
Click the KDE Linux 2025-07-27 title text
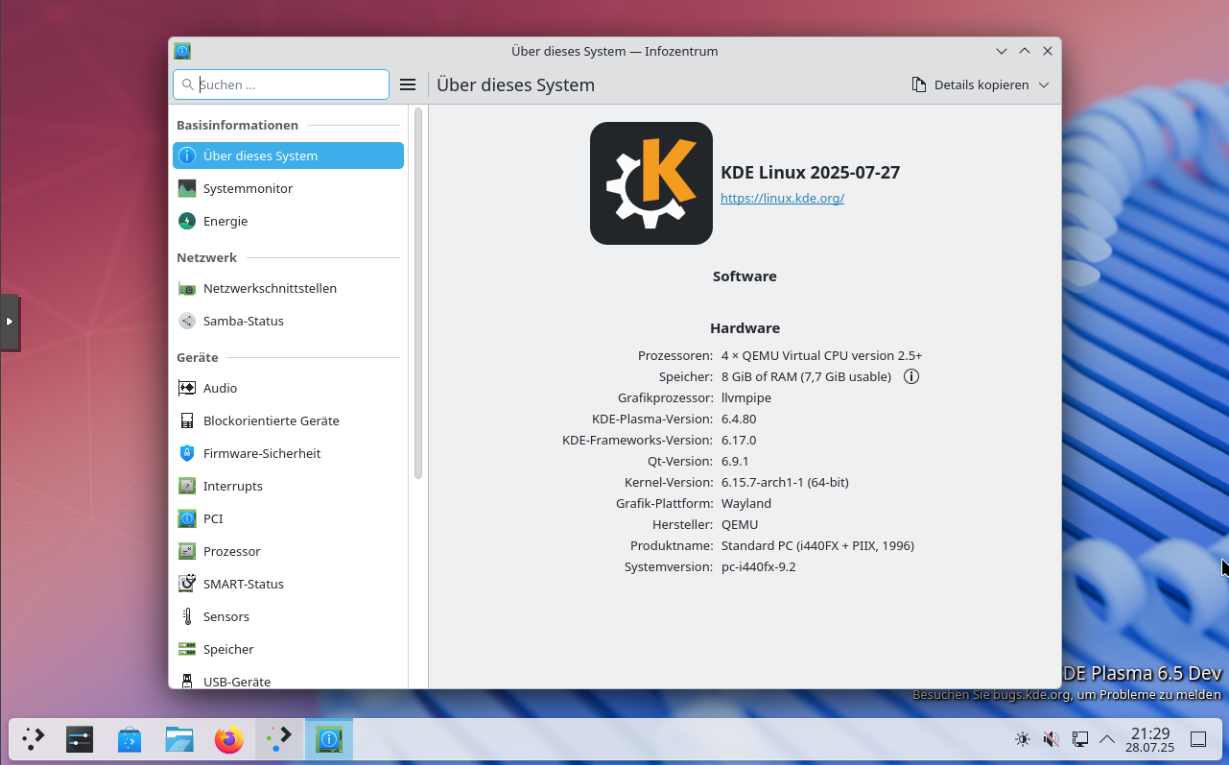[x=810, y=172]
